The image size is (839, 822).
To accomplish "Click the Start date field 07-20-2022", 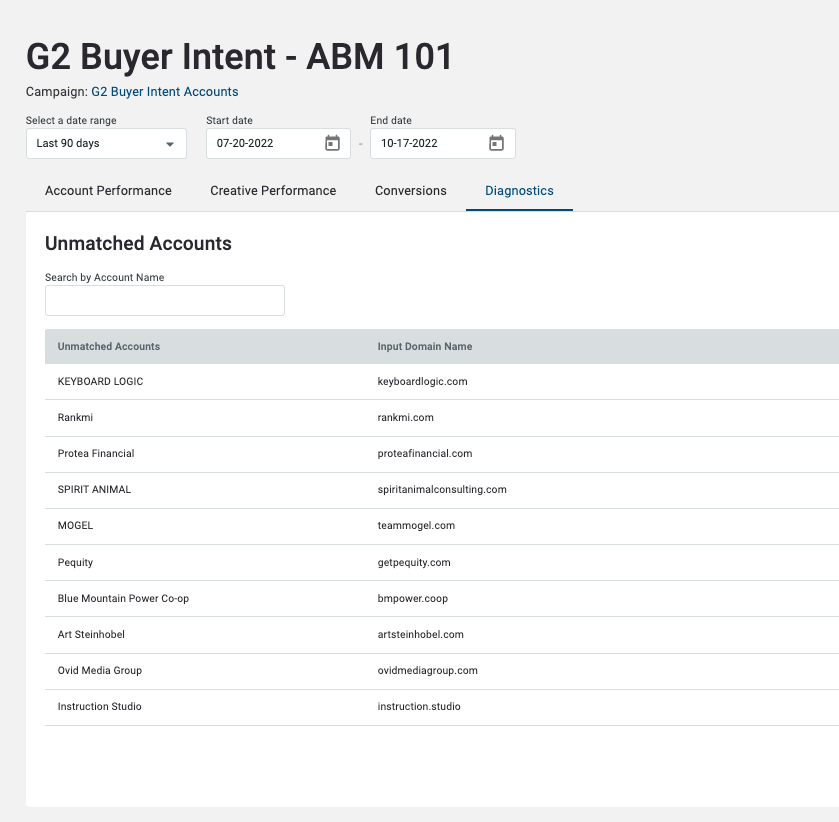I will coord(278,143).
